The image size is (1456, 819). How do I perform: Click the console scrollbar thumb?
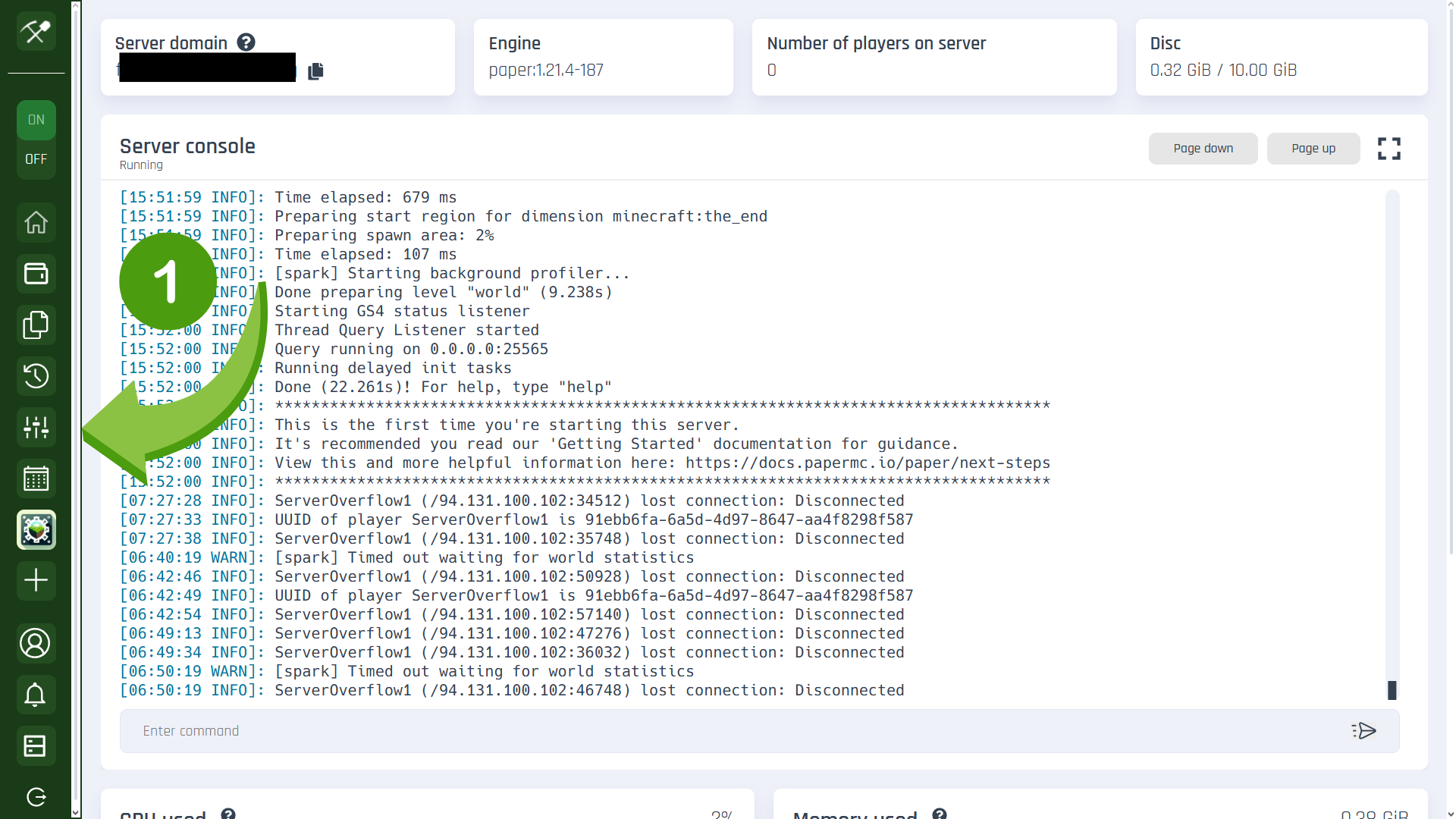click(1392, 690)
